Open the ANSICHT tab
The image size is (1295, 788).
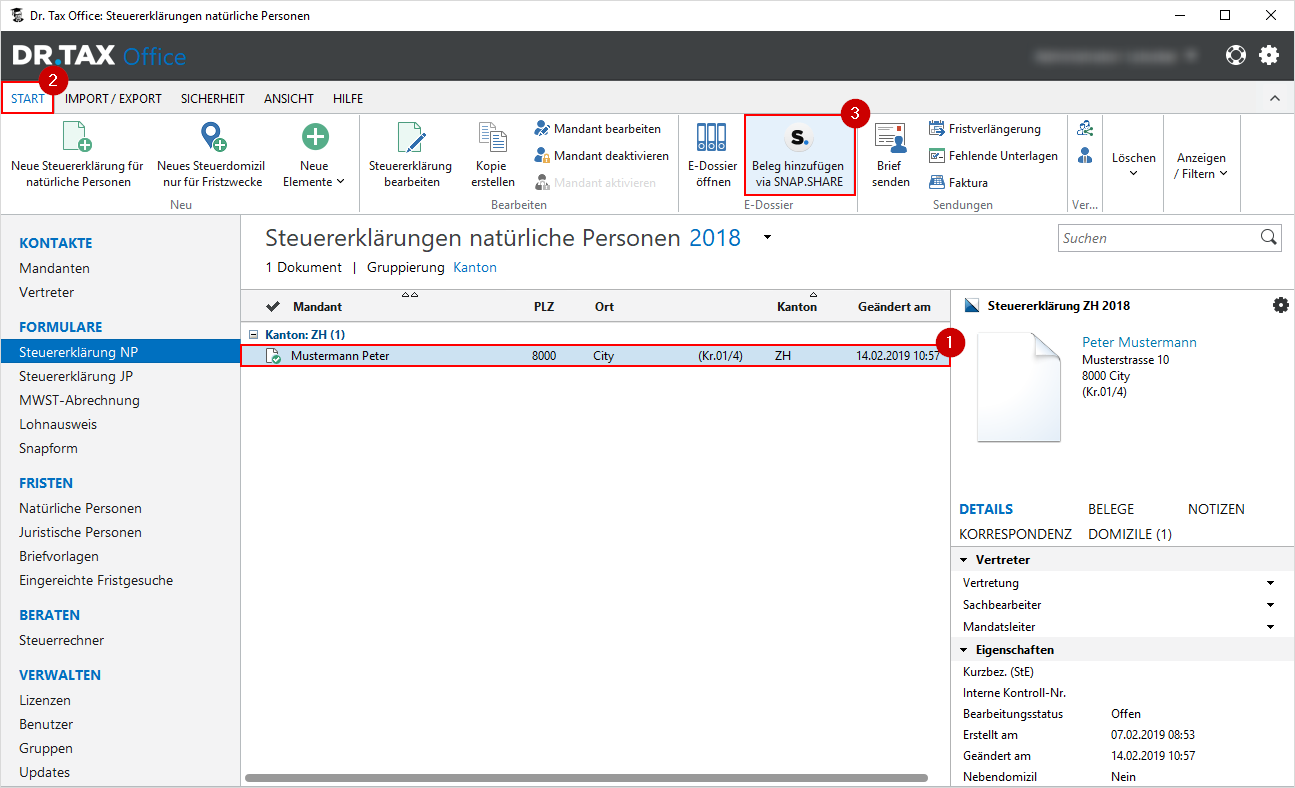[289, 99]
